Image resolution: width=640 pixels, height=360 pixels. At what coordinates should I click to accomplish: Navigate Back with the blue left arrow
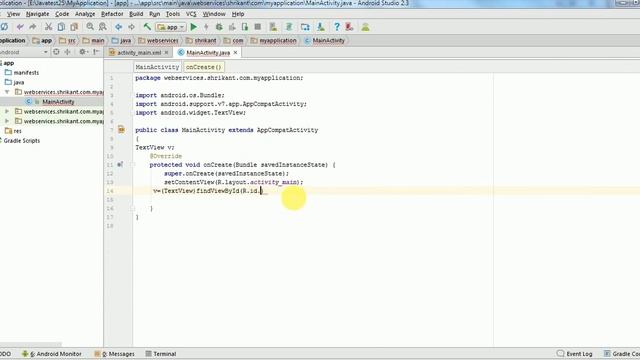tap(118, 27)
